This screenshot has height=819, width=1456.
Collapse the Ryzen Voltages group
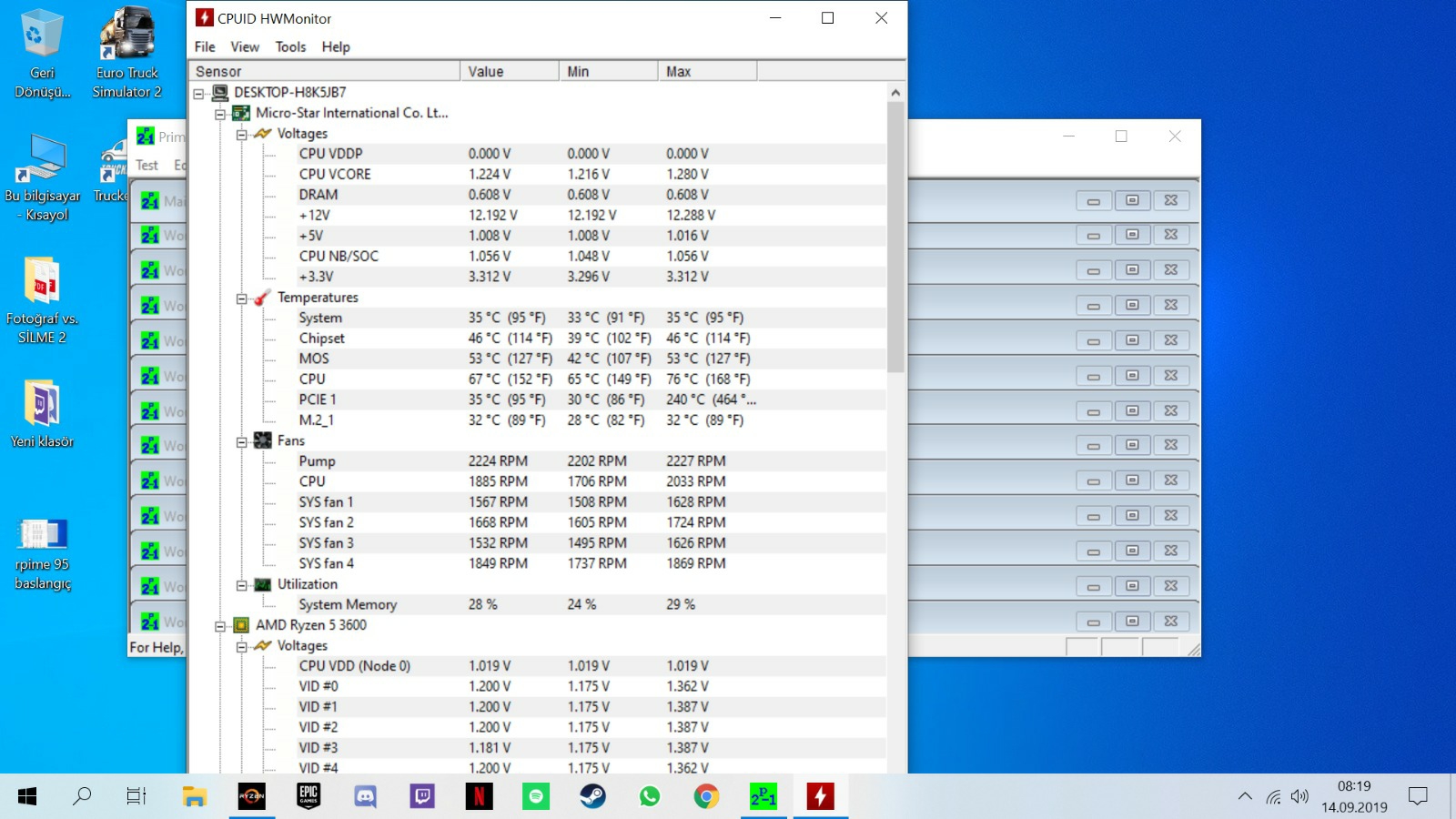(242, 646)
